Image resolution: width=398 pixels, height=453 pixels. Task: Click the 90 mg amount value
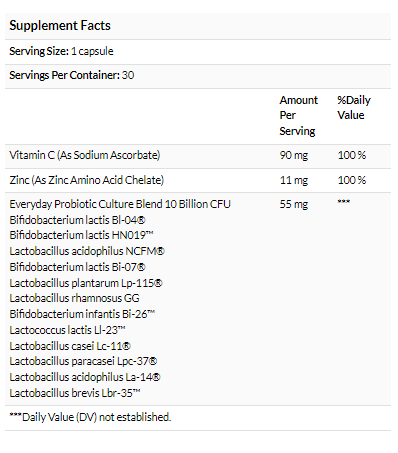[x=294, y=155]
